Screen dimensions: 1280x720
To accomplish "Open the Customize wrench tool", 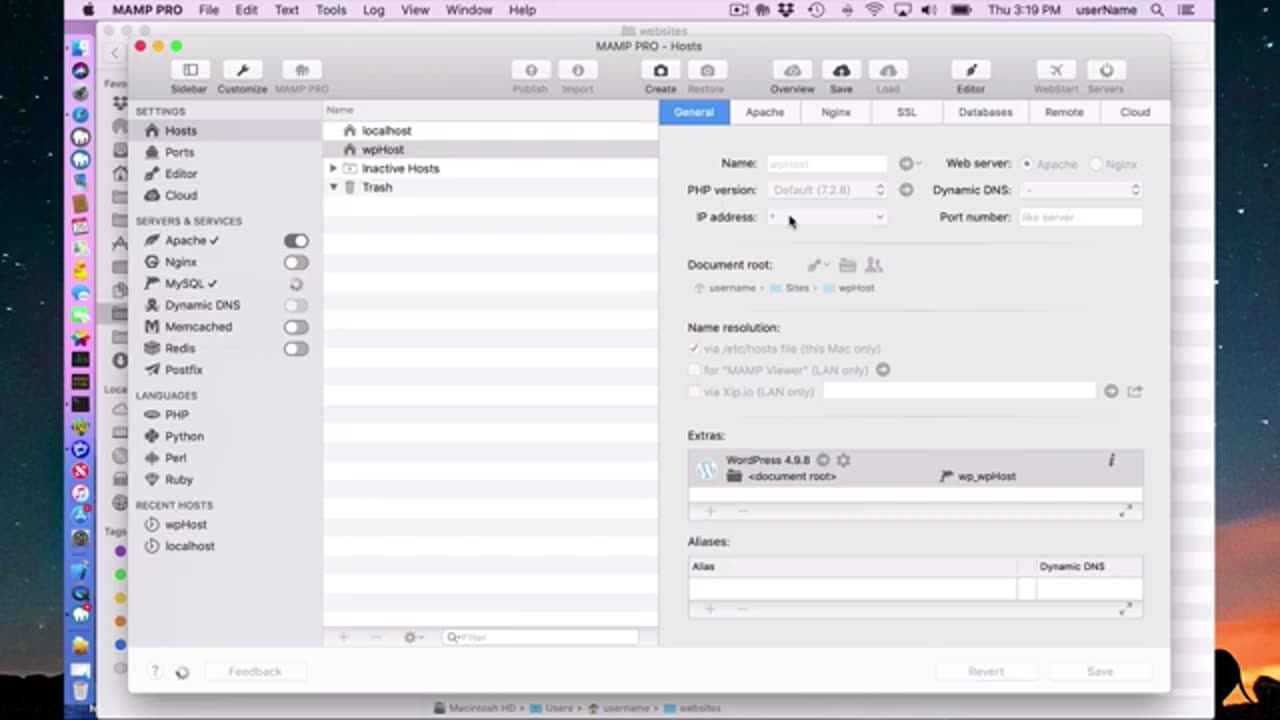I will coord(242,70).
